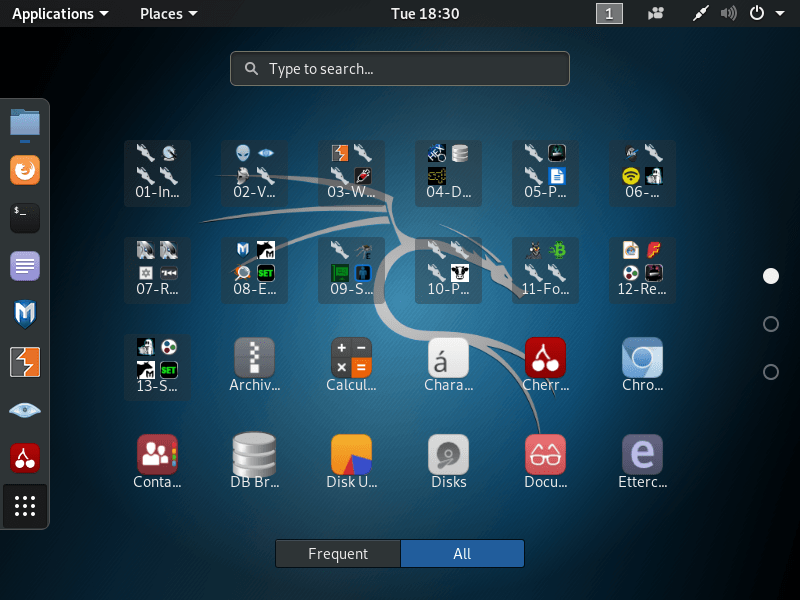
Task: Open CherryTree from the dock
Action: pos(24,458)
